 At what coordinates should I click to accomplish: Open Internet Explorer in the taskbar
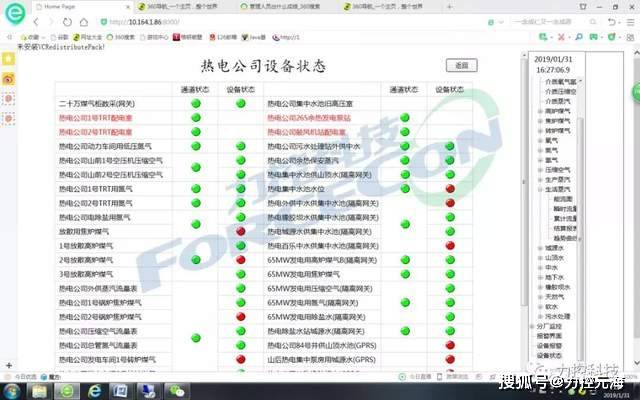pyautogui.click(x=94, y=391)
